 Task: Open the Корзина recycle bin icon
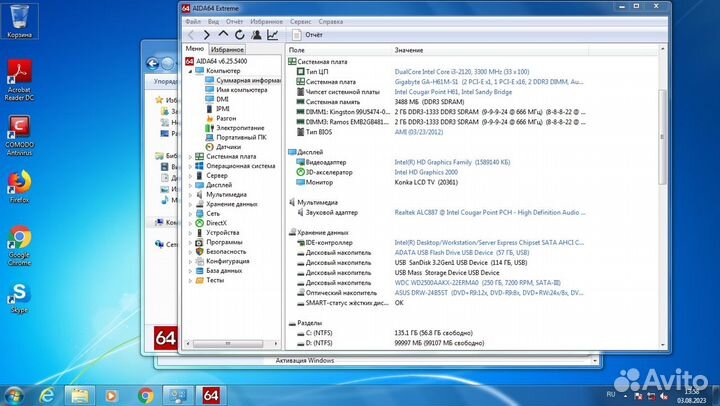tap(19, 21)
